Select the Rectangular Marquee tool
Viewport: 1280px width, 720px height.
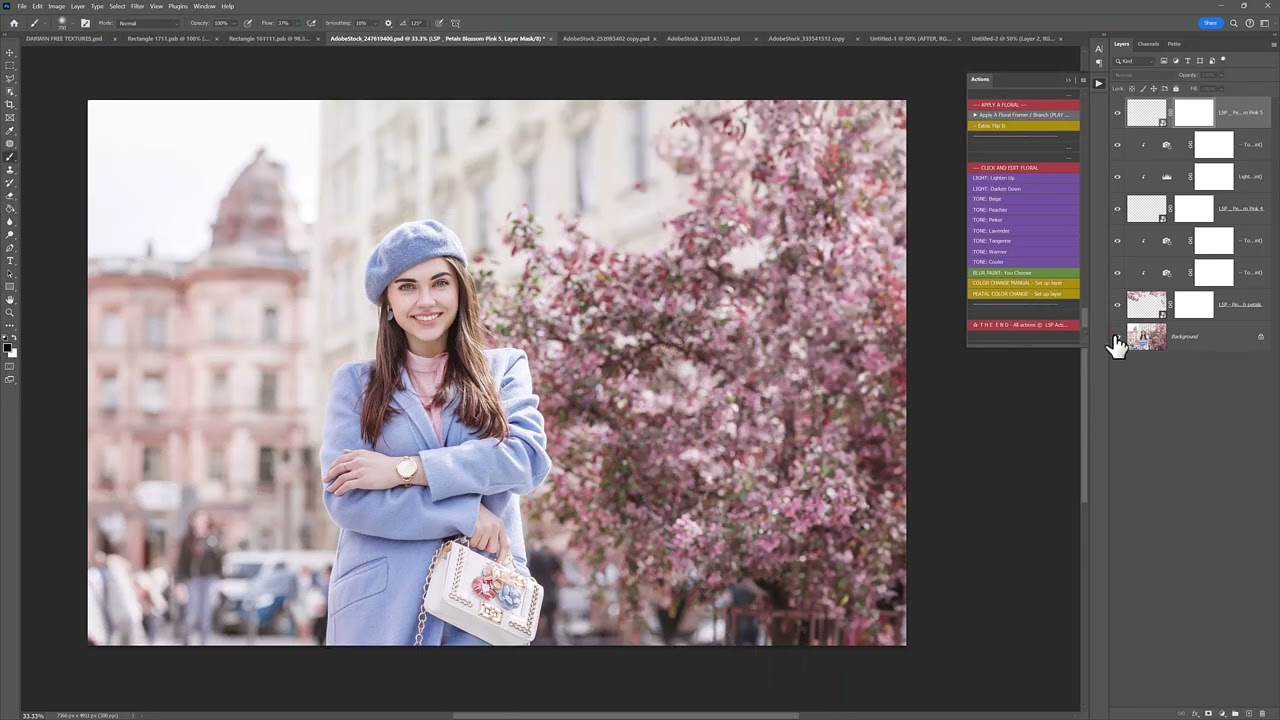pos(10,65)
